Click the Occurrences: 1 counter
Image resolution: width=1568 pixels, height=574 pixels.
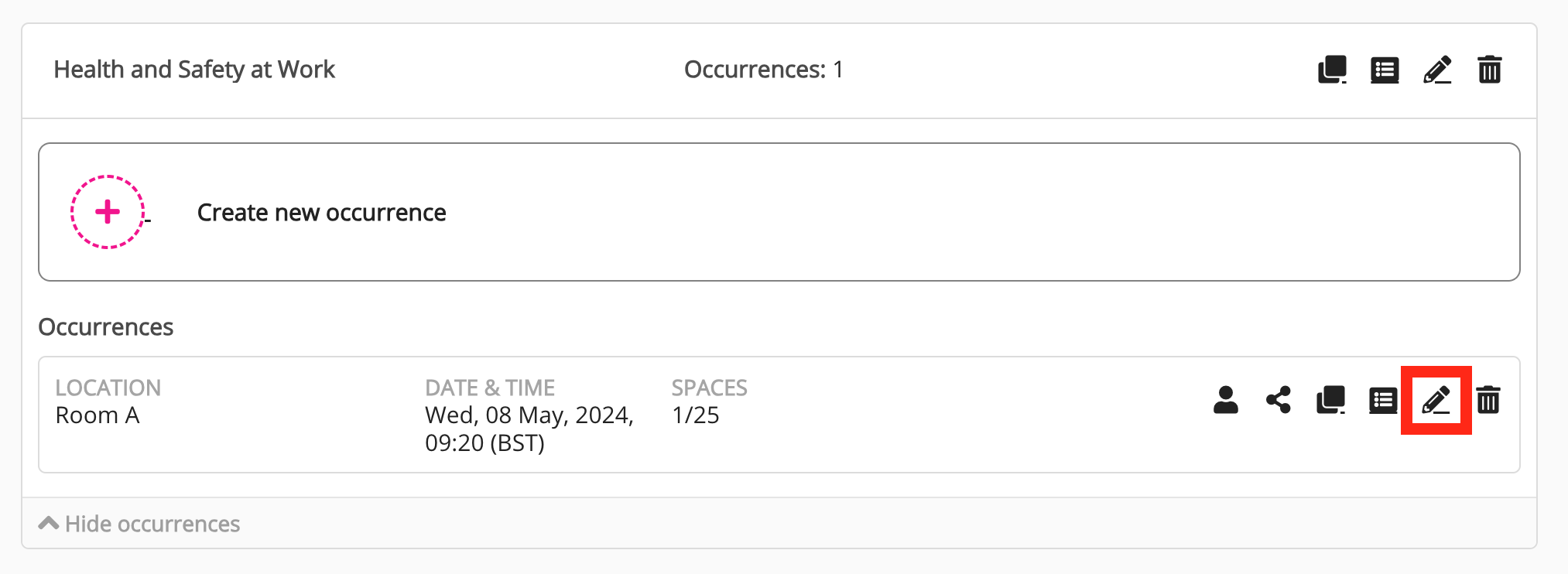point(763,70)
